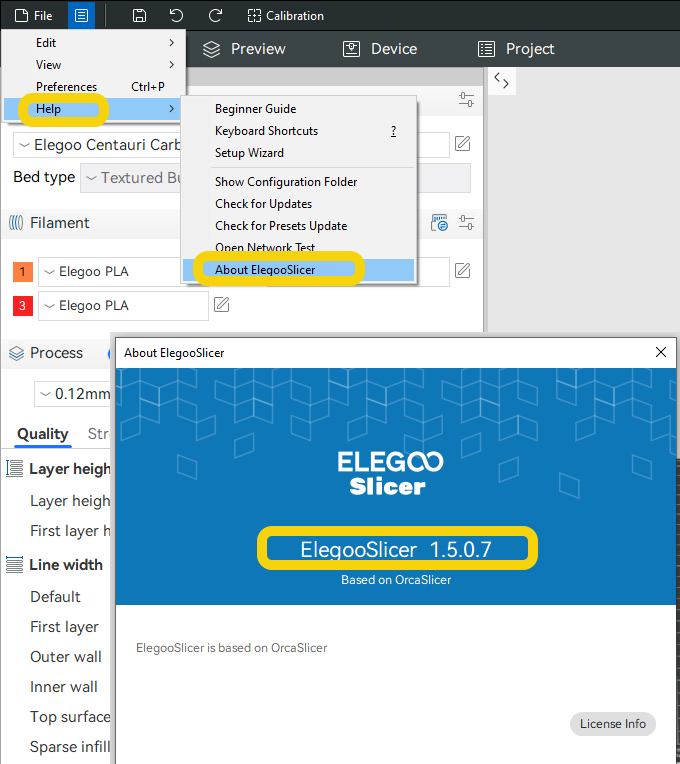Close the About ElegooSlicer dialog
Screen dimensions: 680x764
pos(660,353)
